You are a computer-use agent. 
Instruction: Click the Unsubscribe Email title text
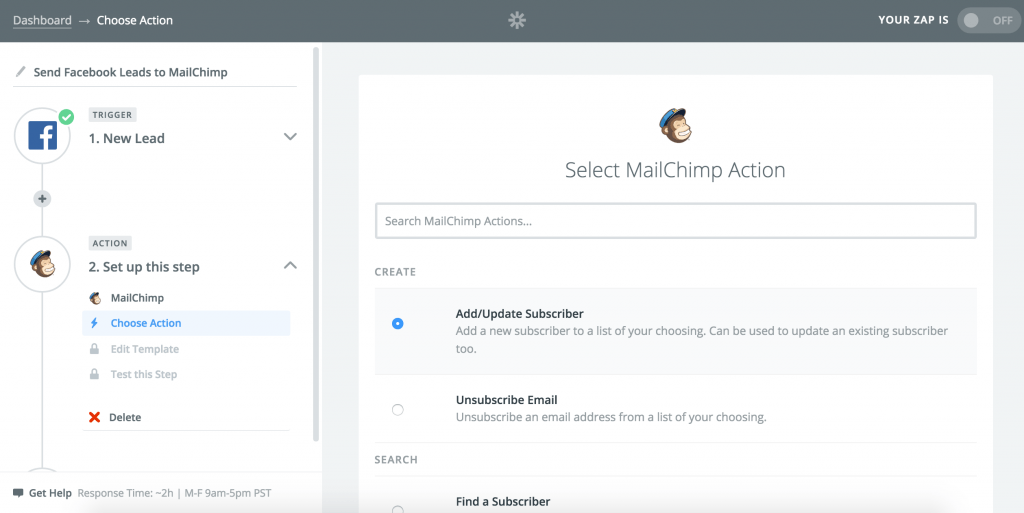(507, 399)
